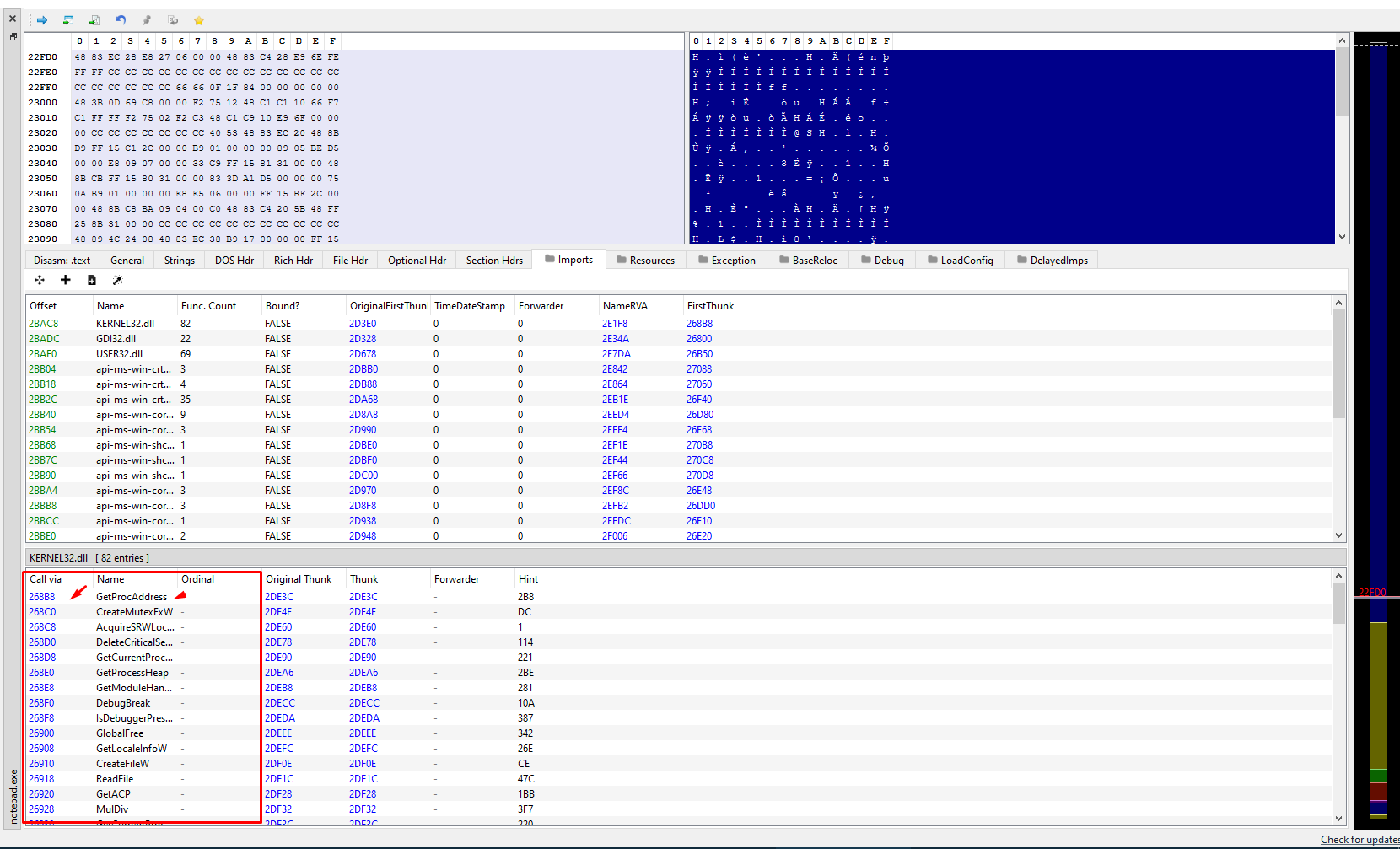Click the green arrow document icon
The height and width of the screenshot is (849, 1400).
pyautogui.click(x=94, y=20)
